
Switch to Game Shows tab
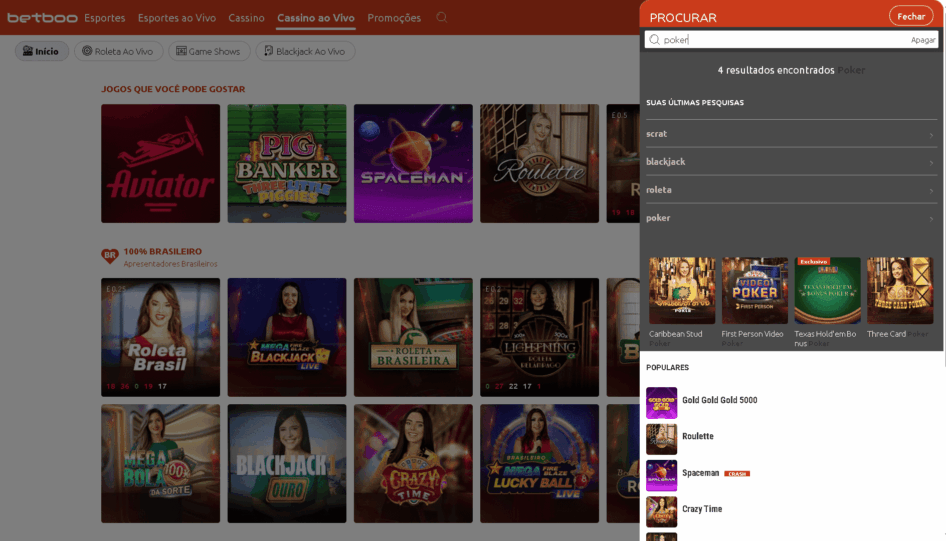coord(209,51)
